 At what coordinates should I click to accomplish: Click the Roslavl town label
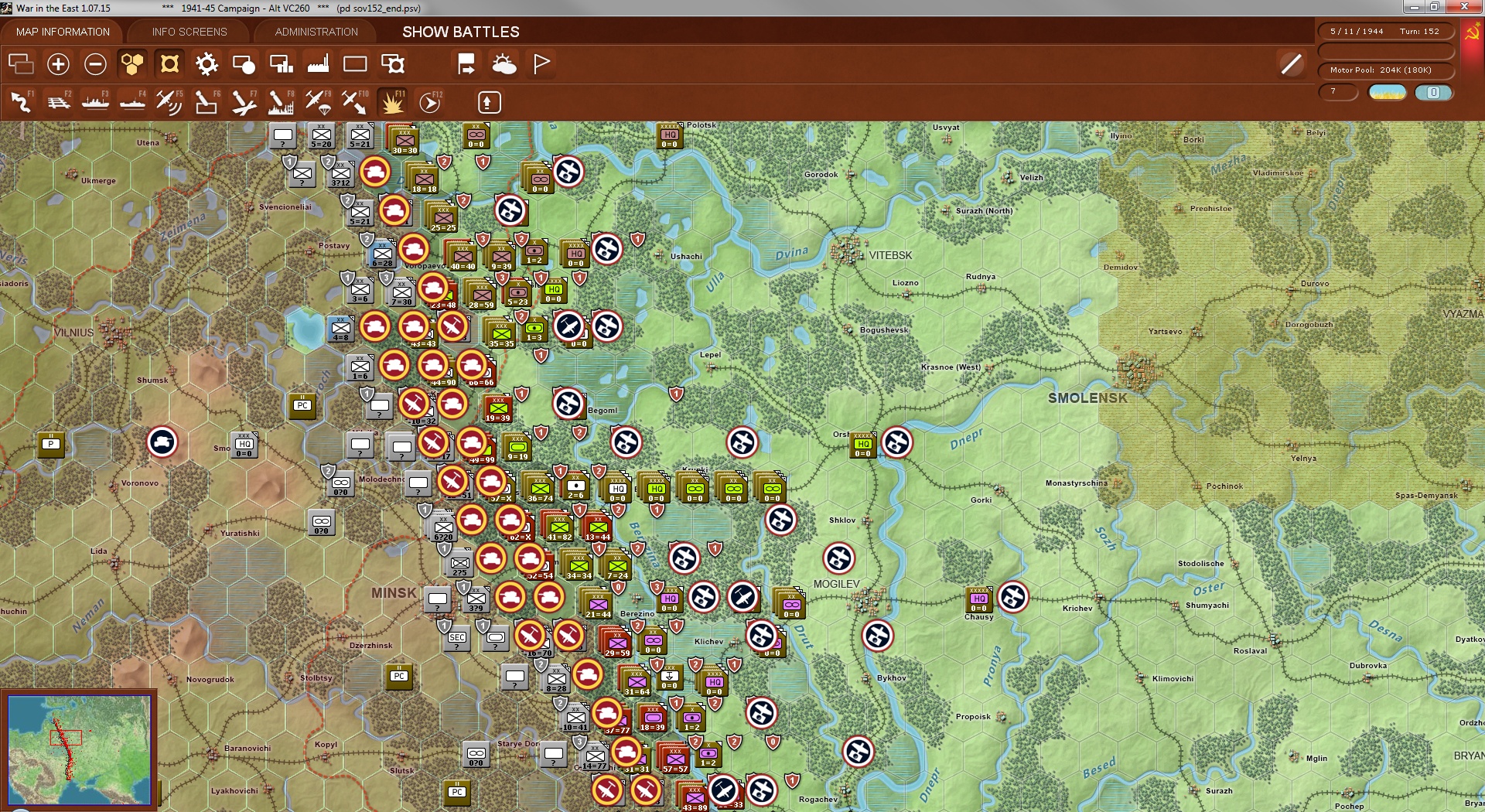tap(1250, 651)
